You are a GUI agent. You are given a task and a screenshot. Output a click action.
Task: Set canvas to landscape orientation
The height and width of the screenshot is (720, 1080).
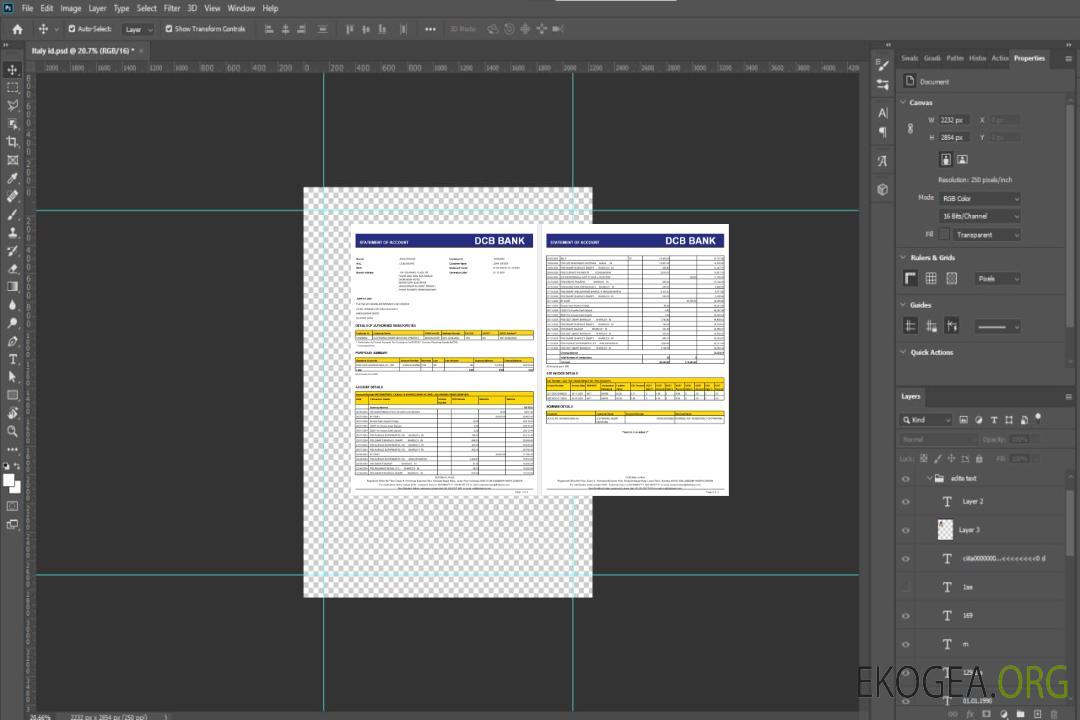[x=962, y=160]
